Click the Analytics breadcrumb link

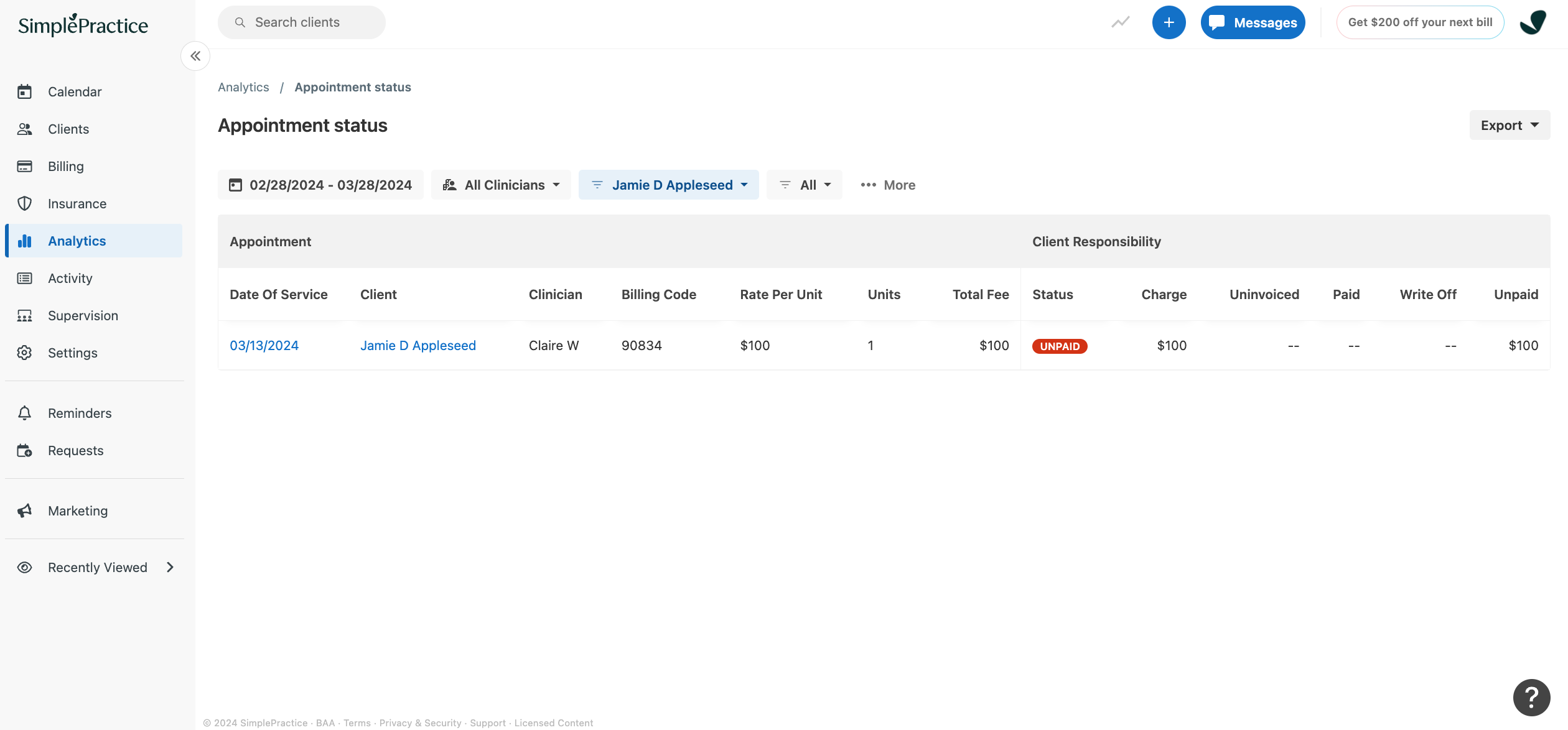pyautogui.click(x=243, y=87)
